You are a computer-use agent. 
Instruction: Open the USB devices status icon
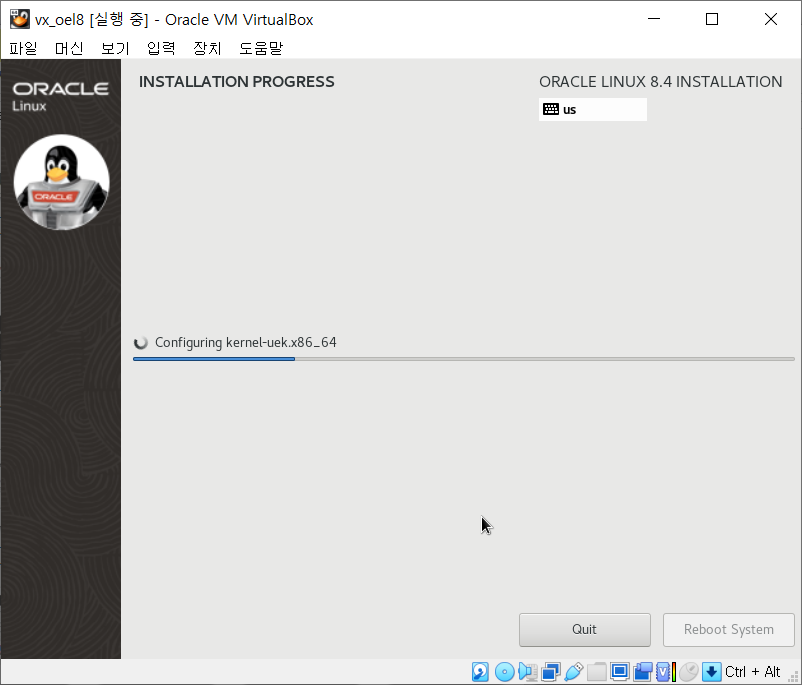pos(574,672)
